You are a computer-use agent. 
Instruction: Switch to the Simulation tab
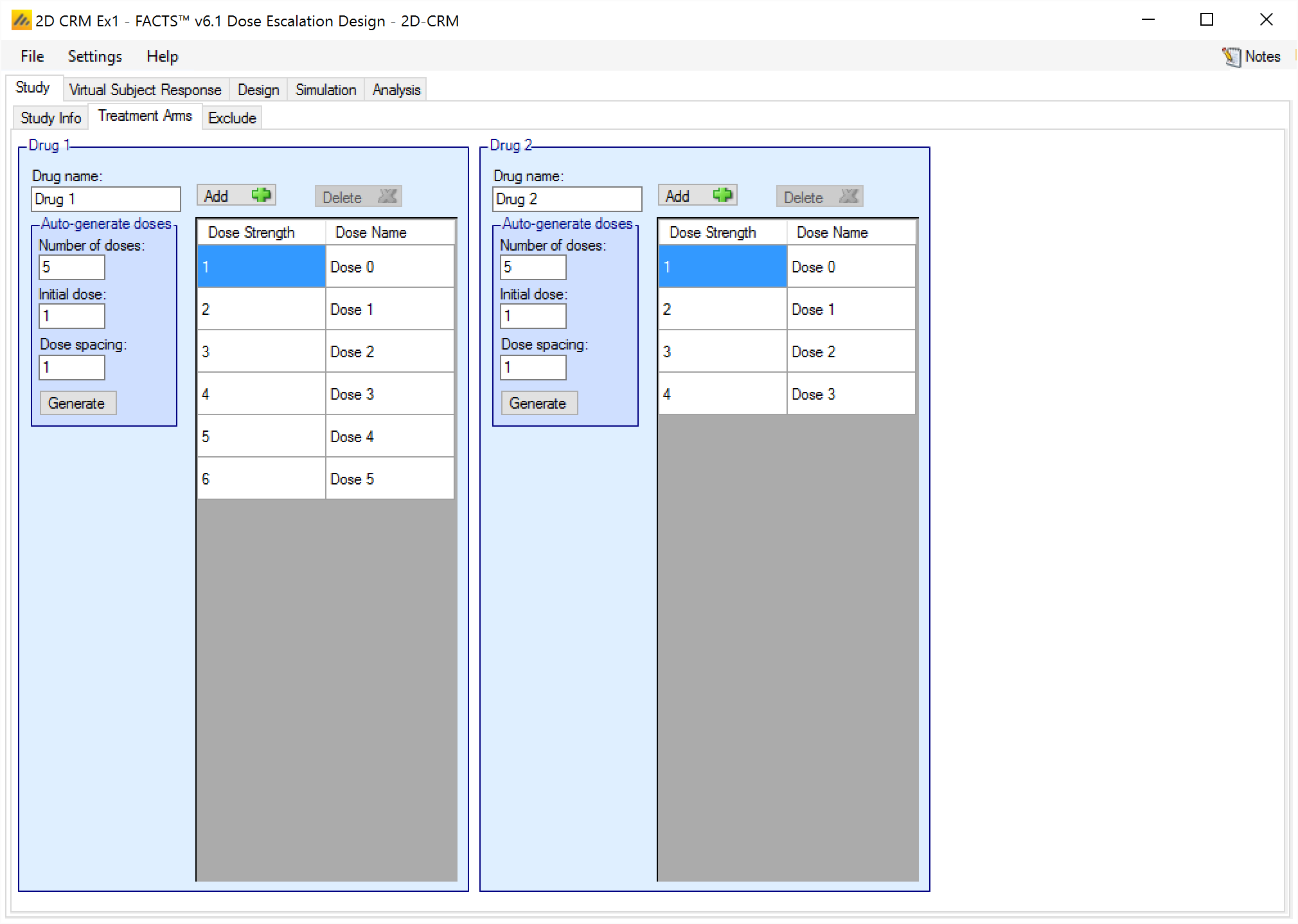point(325,90)
